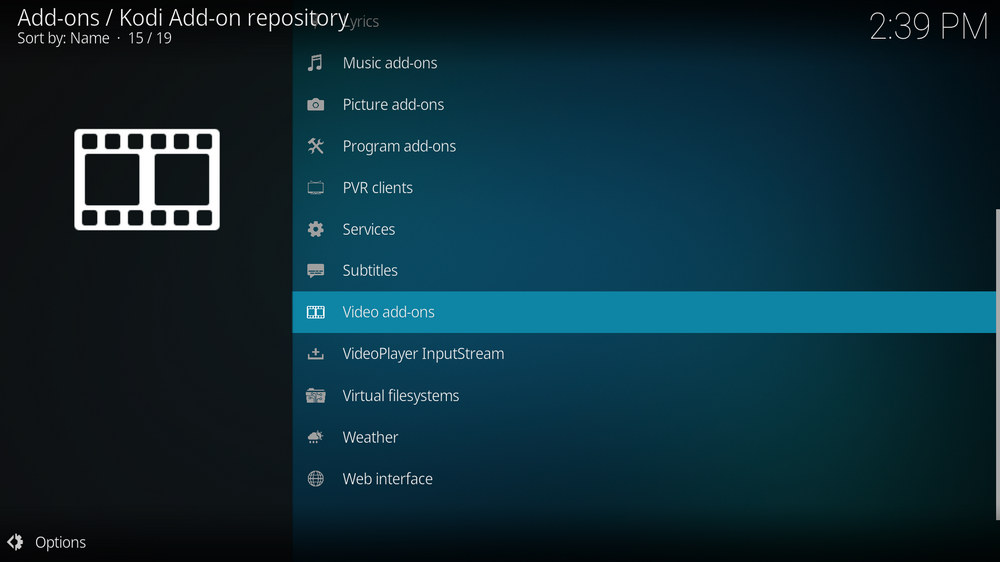Click the film strip icon for Video add-ons

click(315, 312)
